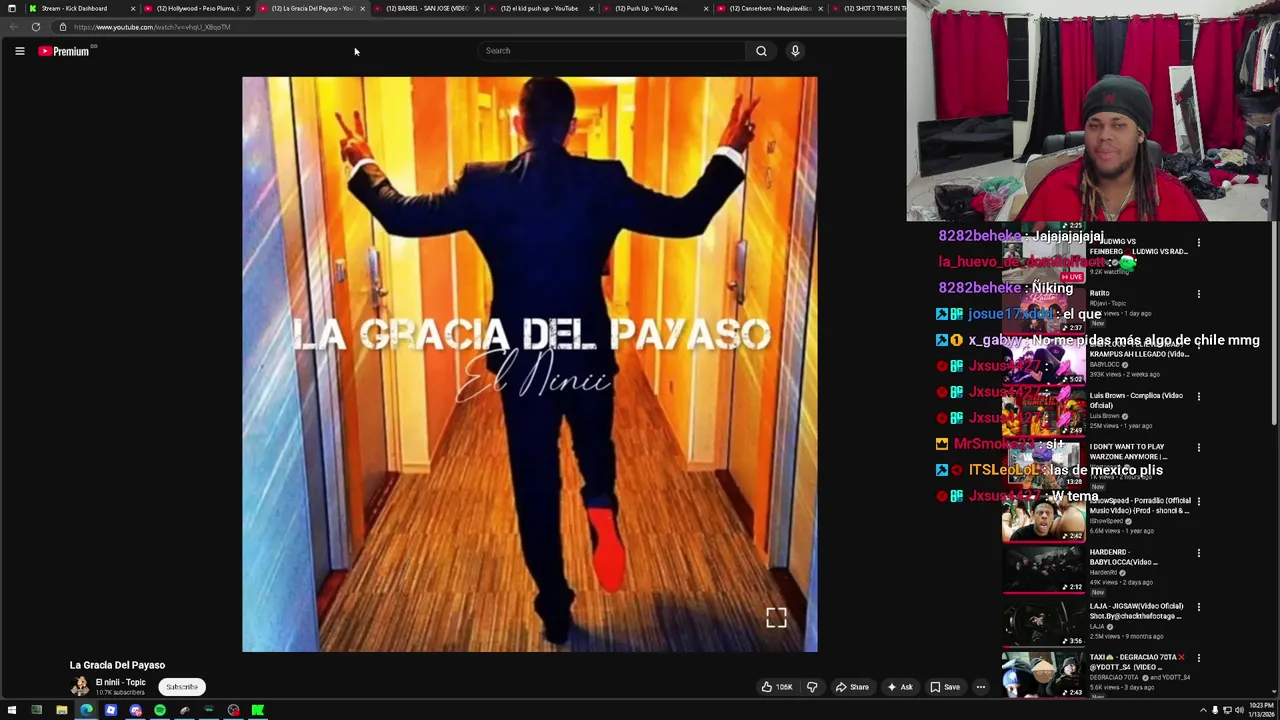Dislike the video with thumbs-down
1280x720 pixels.
coord(812,687)
